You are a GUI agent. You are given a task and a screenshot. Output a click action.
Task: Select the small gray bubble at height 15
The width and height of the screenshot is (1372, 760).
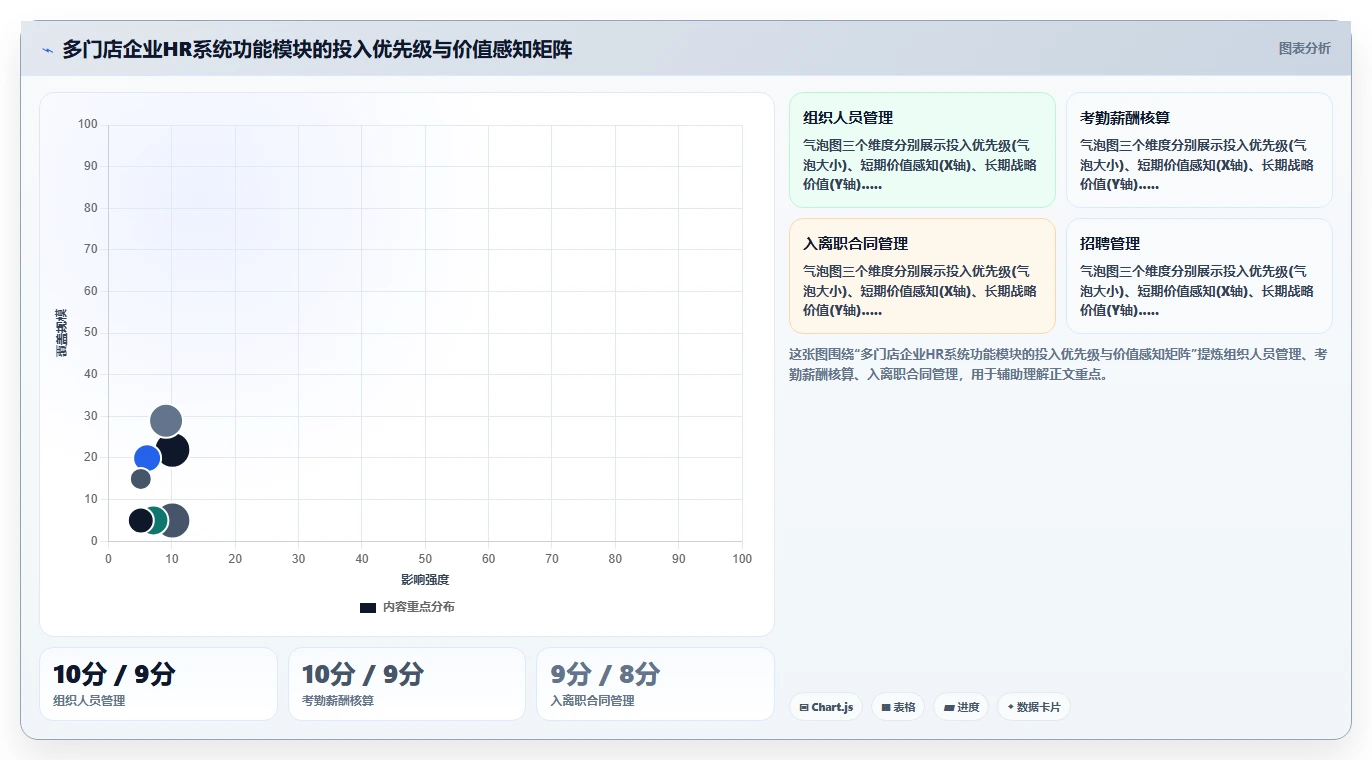pyautogui.click(x=141, y=479)
